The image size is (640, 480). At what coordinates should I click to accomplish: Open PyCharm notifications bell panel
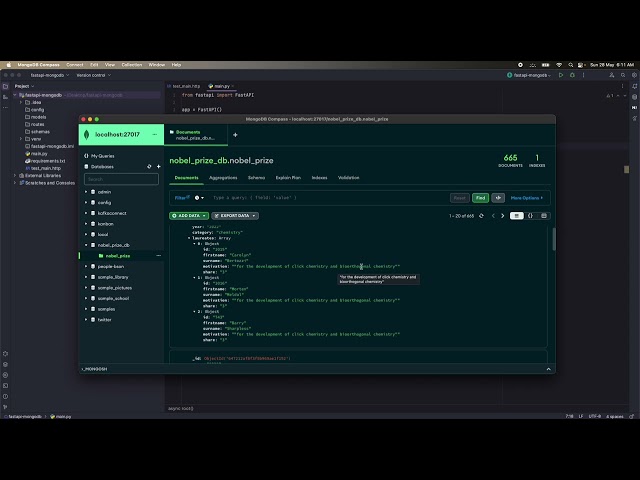[634, 86]
